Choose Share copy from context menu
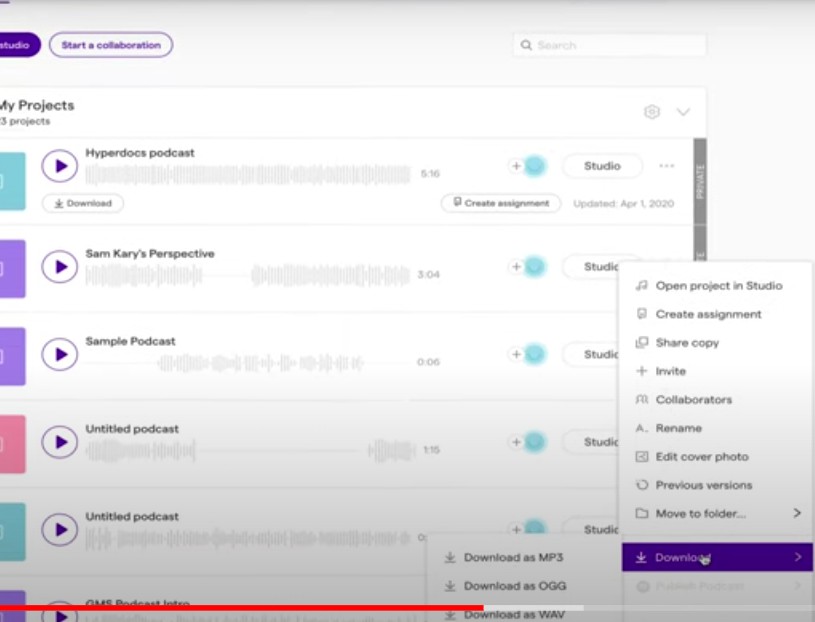The image size is (815, 622). [x=687, y=343]
